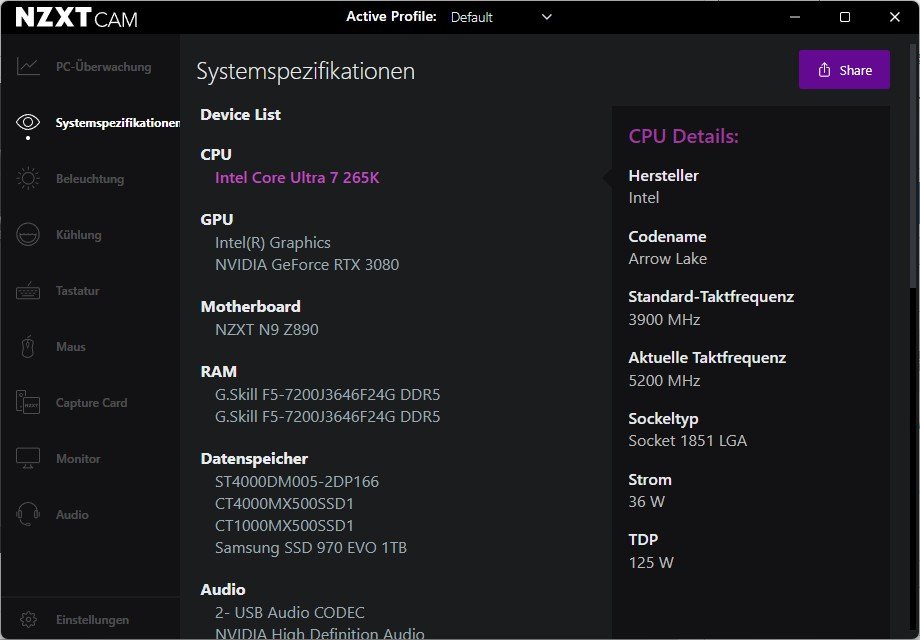Select Intel(R) Graphics device
The image size is (920, 640).
[273, 243]
